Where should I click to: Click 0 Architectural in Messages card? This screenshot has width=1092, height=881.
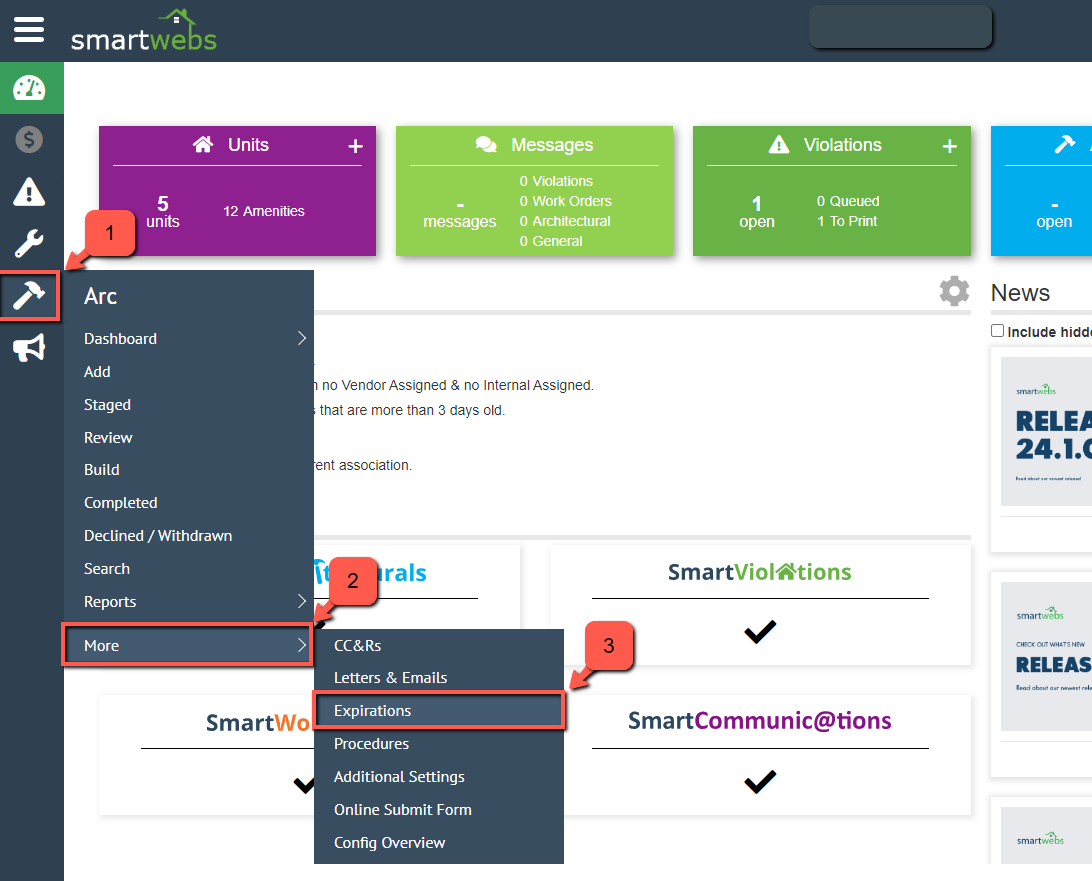pos(565,221)
